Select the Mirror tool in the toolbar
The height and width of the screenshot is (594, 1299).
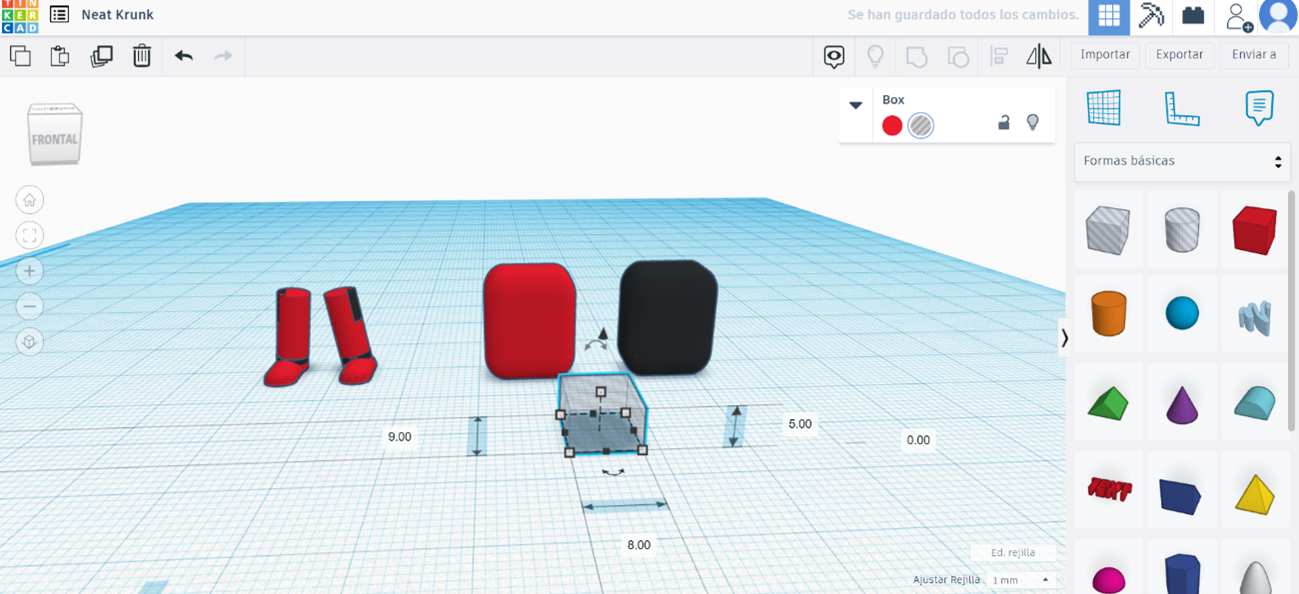click(1039, 56)
